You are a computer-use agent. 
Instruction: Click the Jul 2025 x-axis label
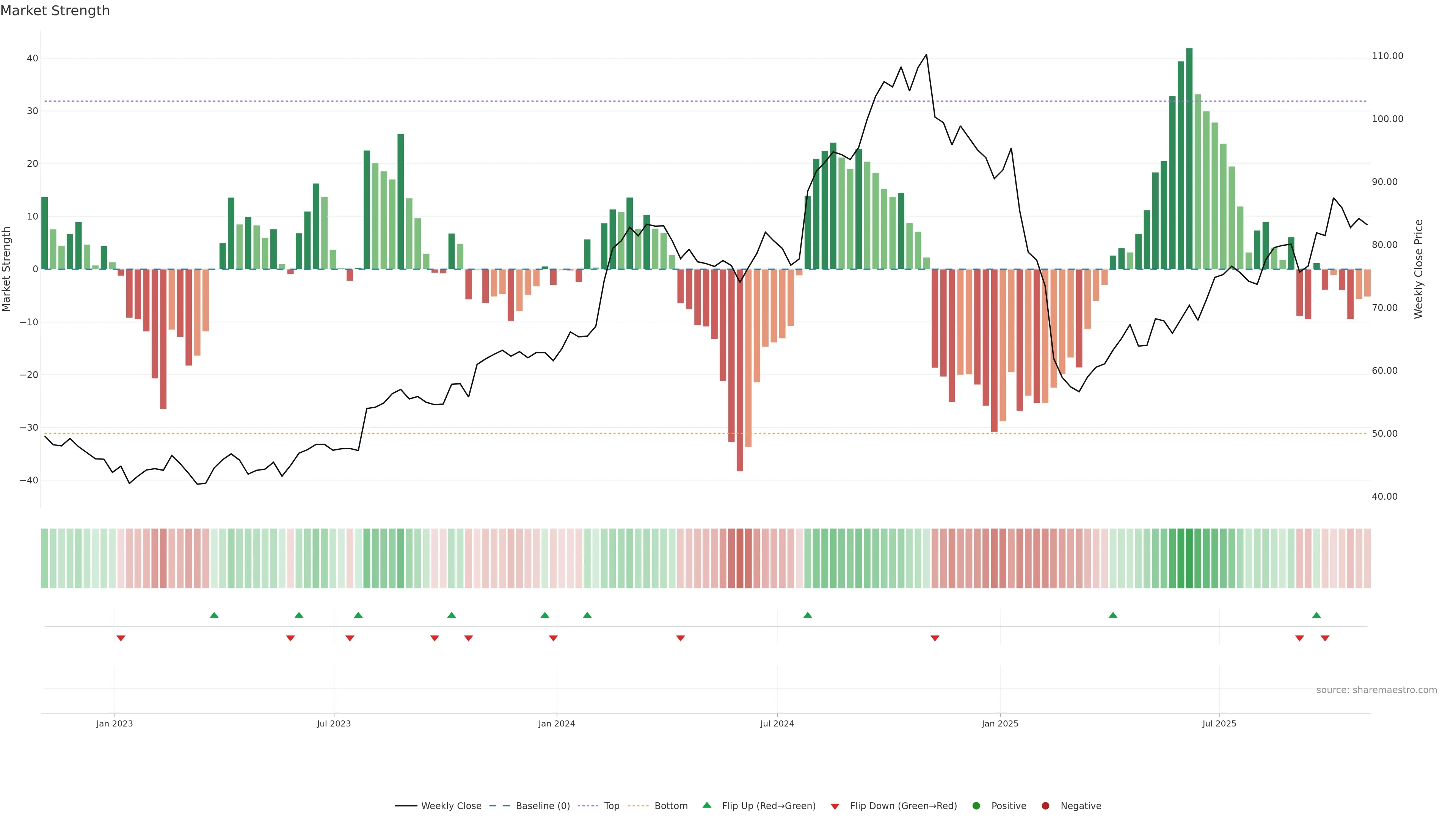click(x=1219, y=723)
